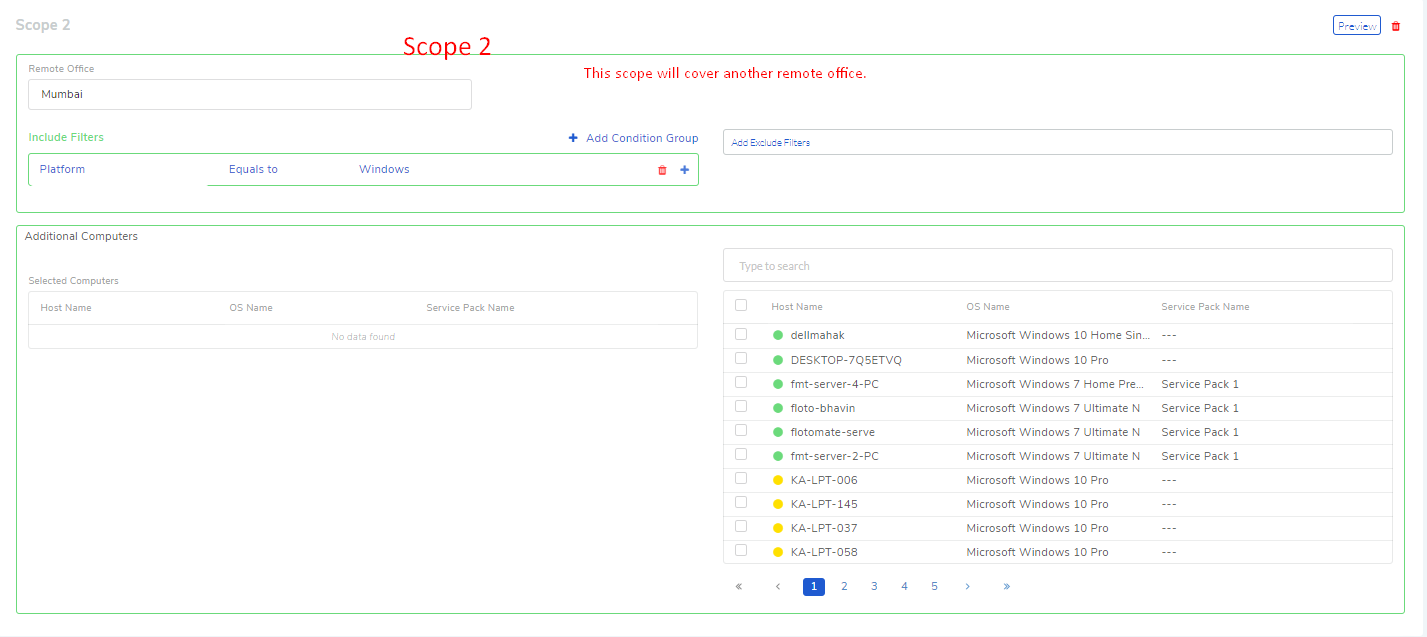Click the Additional Computers heading
The image size is (1427, 637).
pyautogui.click(x=81, y=237)
